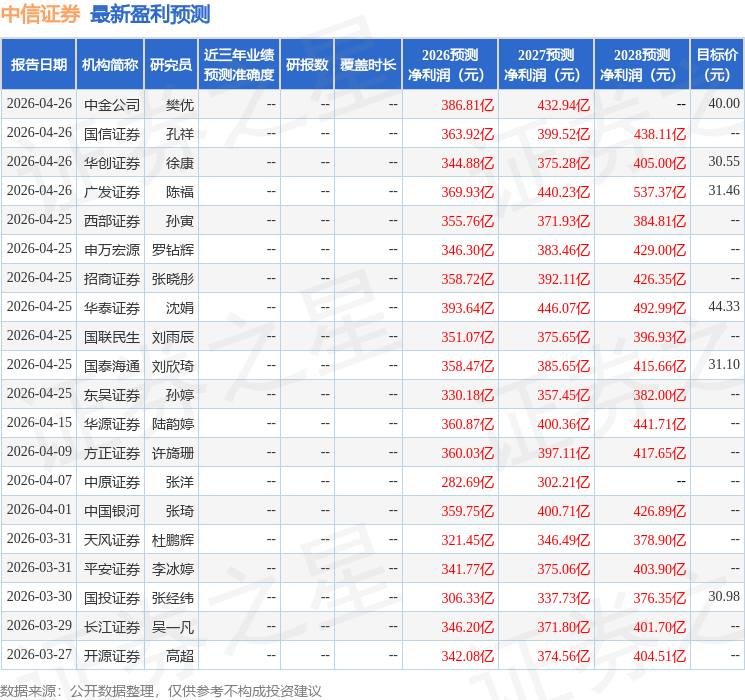Click target price 30.55

pos(724,161)
